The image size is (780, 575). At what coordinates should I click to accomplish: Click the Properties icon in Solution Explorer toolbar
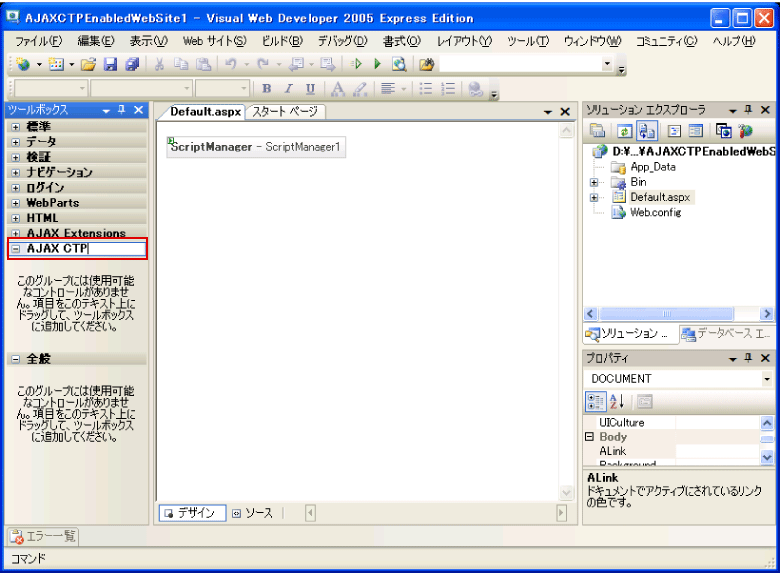point(597,131)
